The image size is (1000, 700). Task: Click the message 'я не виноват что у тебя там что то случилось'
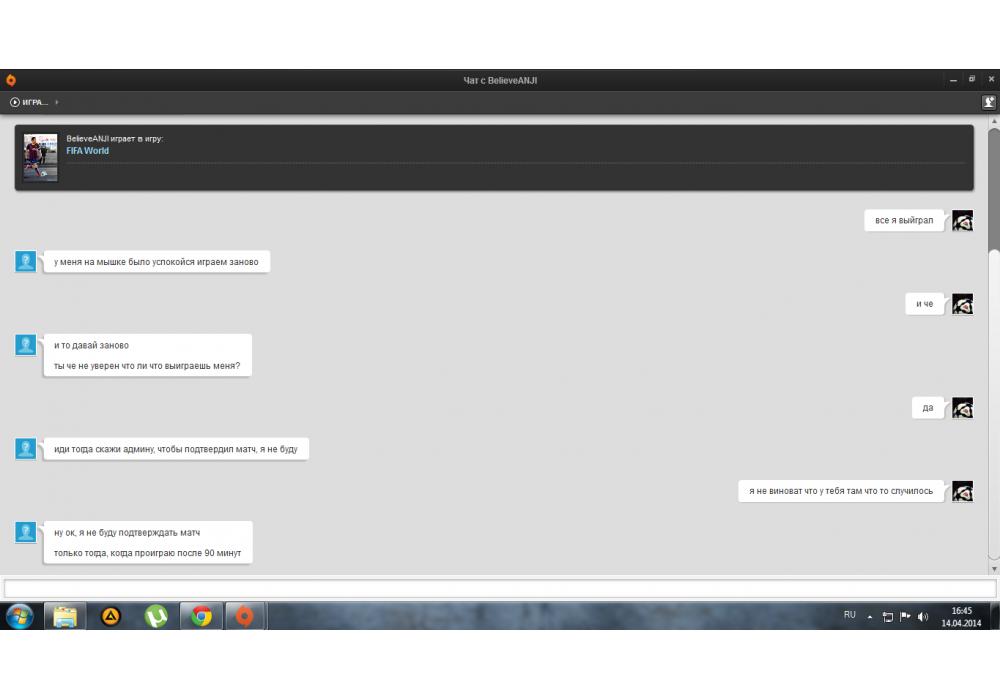841,492
